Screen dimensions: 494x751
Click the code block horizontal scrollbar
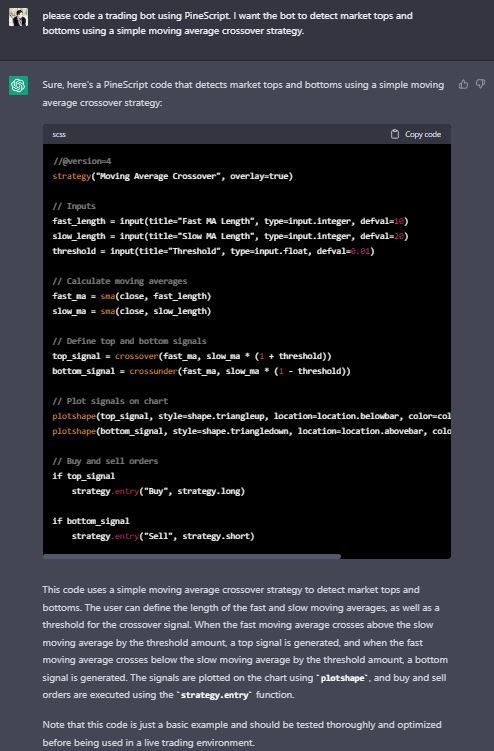[x=192, y=557]
